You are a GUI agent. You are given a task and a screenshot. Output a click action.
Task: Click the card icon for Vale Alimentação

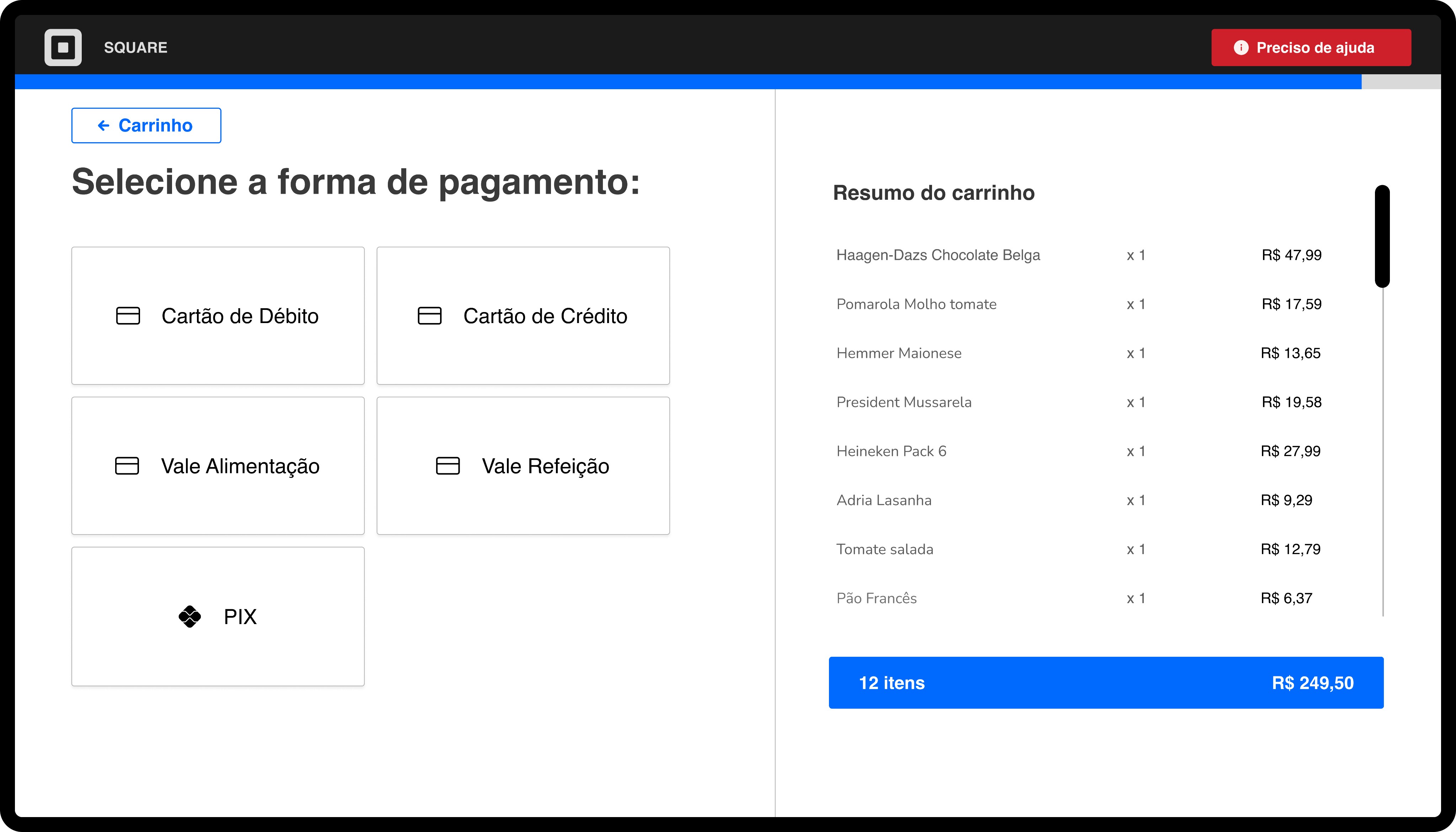127,466
